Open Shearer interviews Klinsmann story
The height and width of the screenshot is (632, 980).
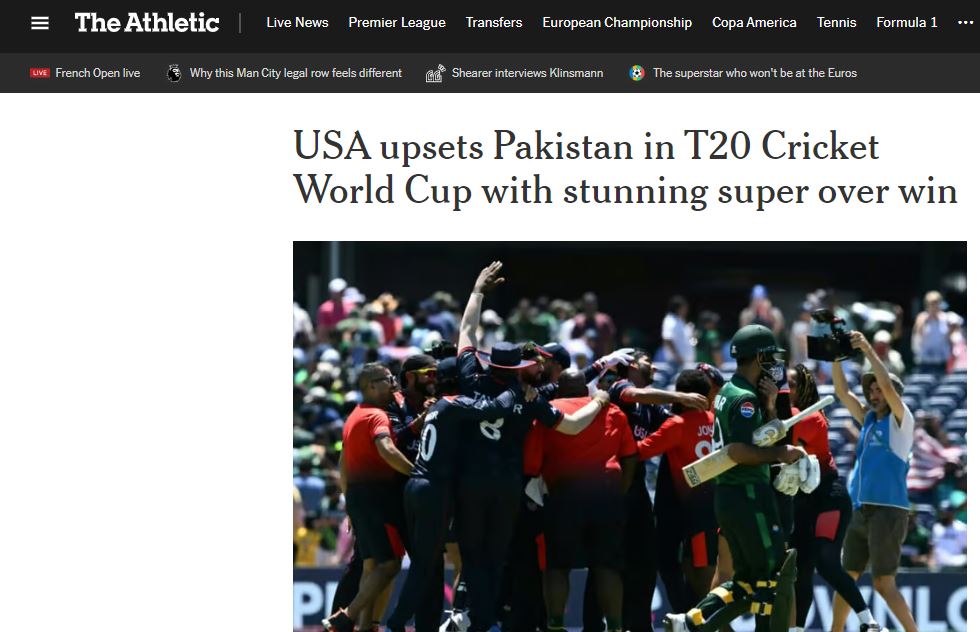tap(528, 73)
